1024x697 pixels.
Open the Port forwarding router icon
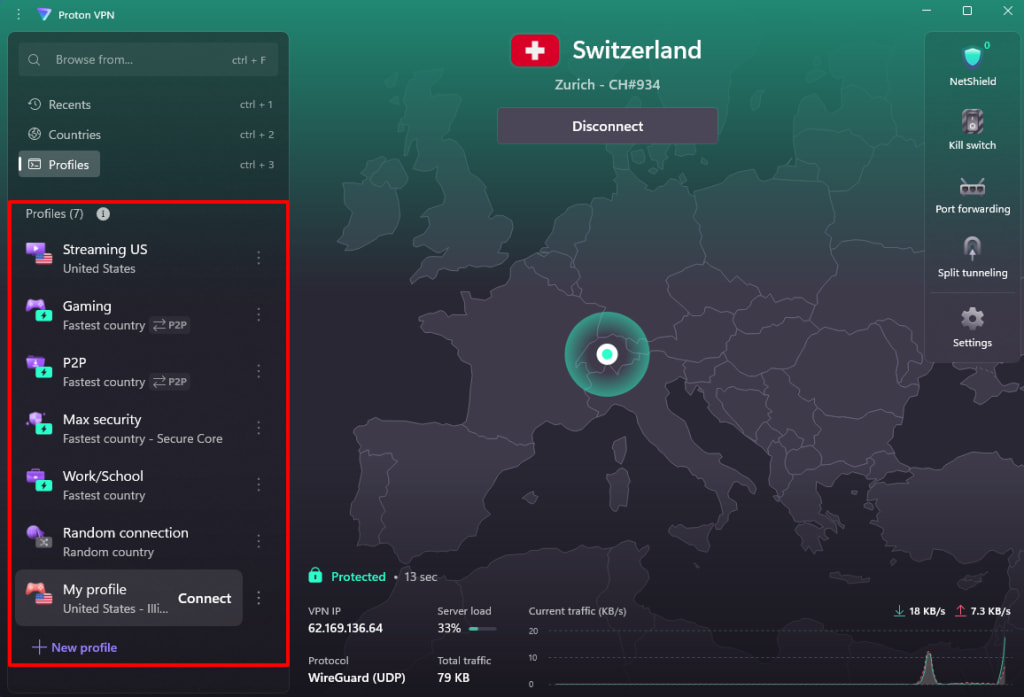(972, 187)
